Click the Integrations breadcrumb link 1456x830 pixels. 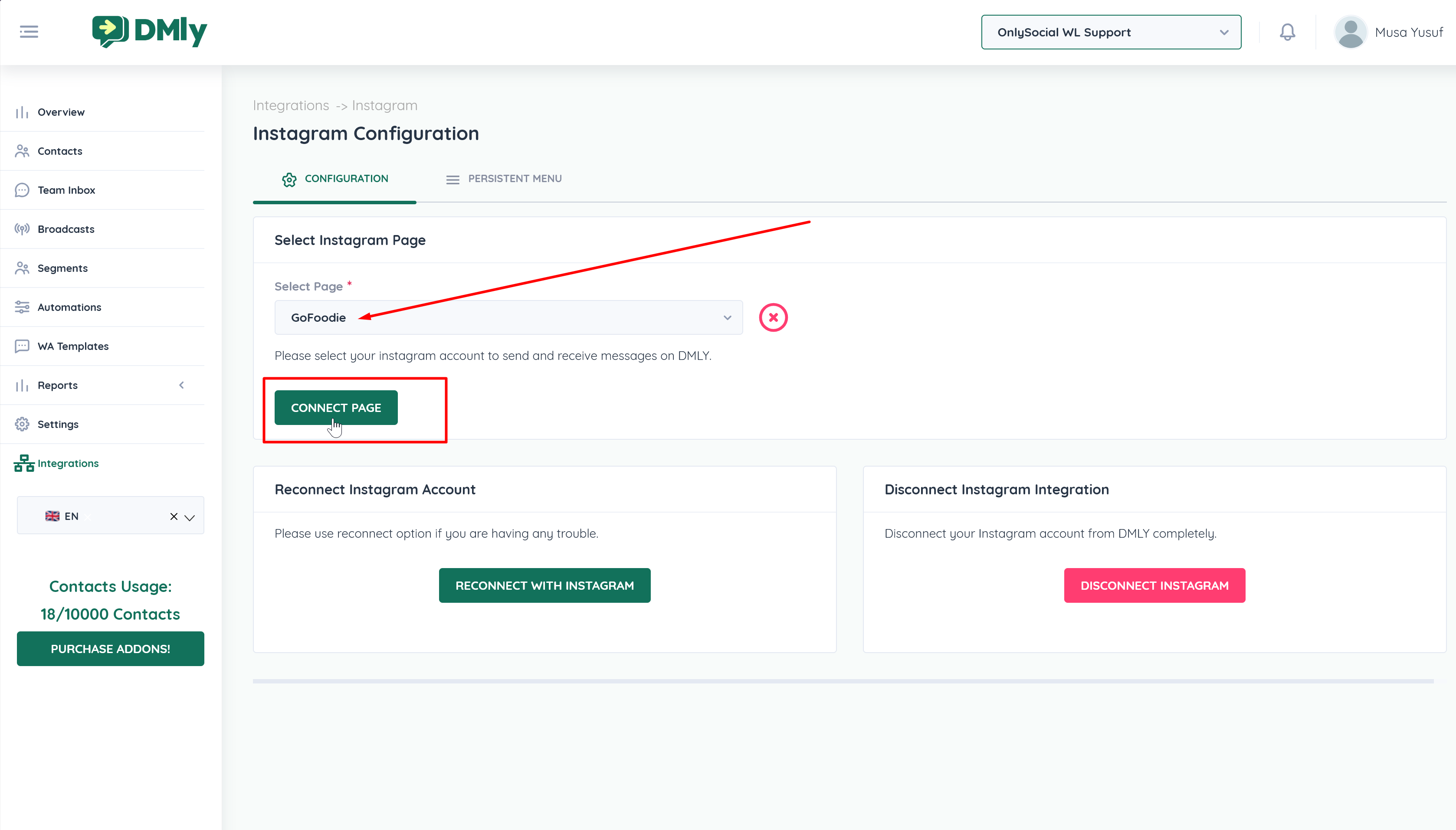coord(290,105)
